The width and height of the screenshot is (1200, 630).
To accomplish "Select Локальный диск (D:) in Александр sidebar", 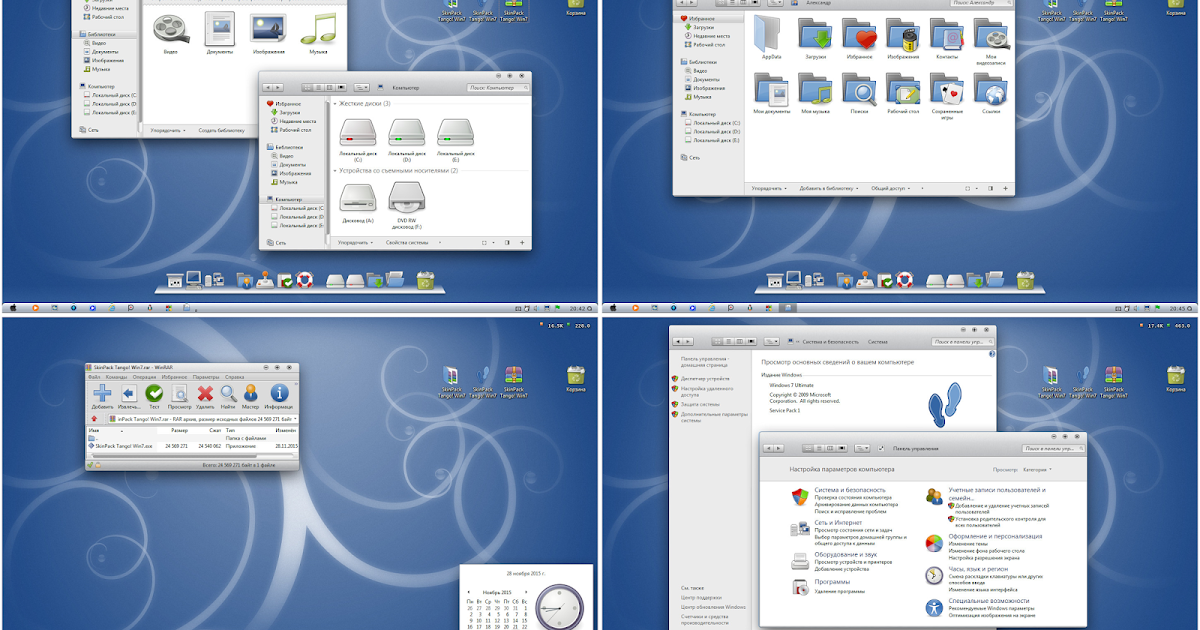I will 711,131.
